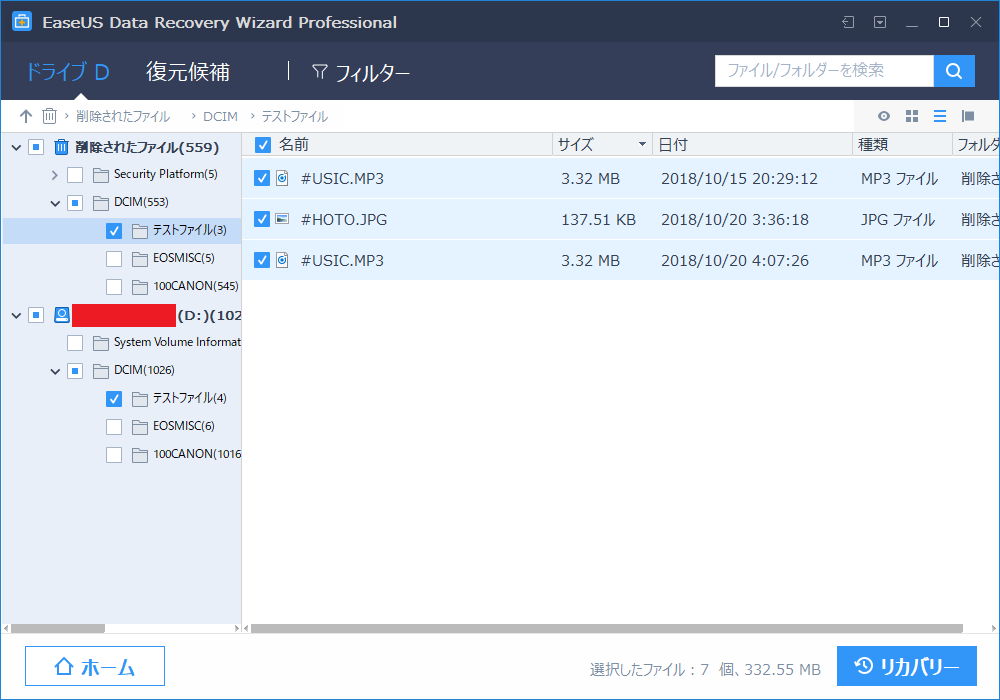Click the #HOTO.JPG image file icon
The height and width of the screenshot is (700, 1000).
click(282, 219)
